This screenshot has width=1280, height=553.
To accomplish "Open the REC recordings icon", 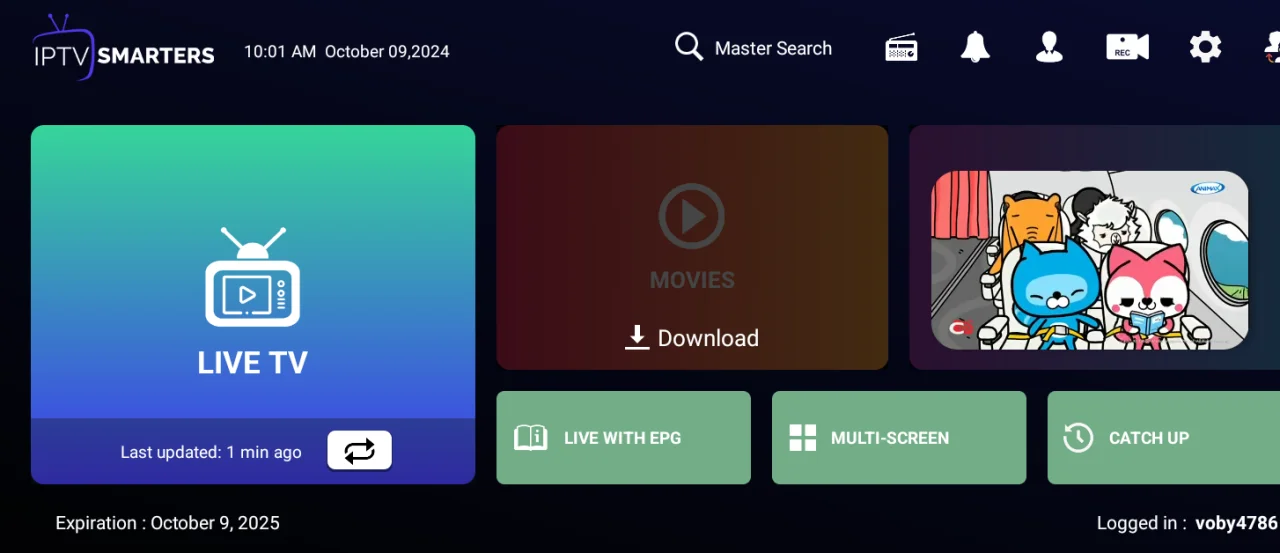I will click(x=1127, y=47).
